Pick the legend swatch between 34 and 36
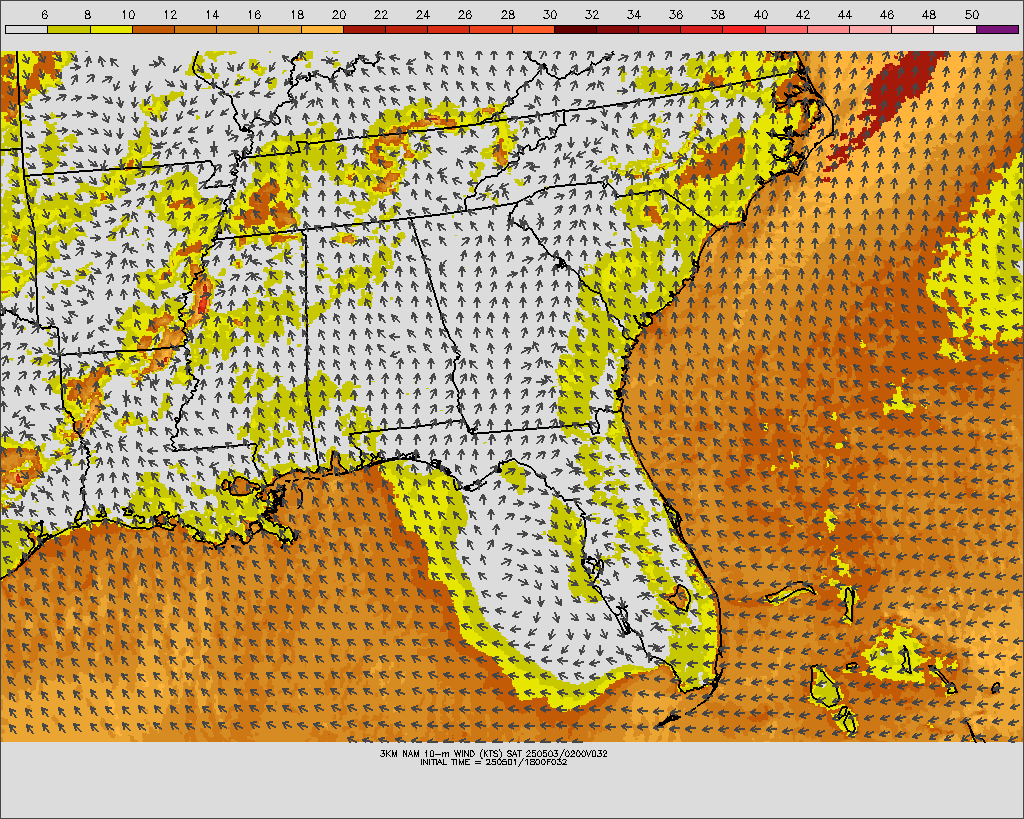 [x=660, y=29]
